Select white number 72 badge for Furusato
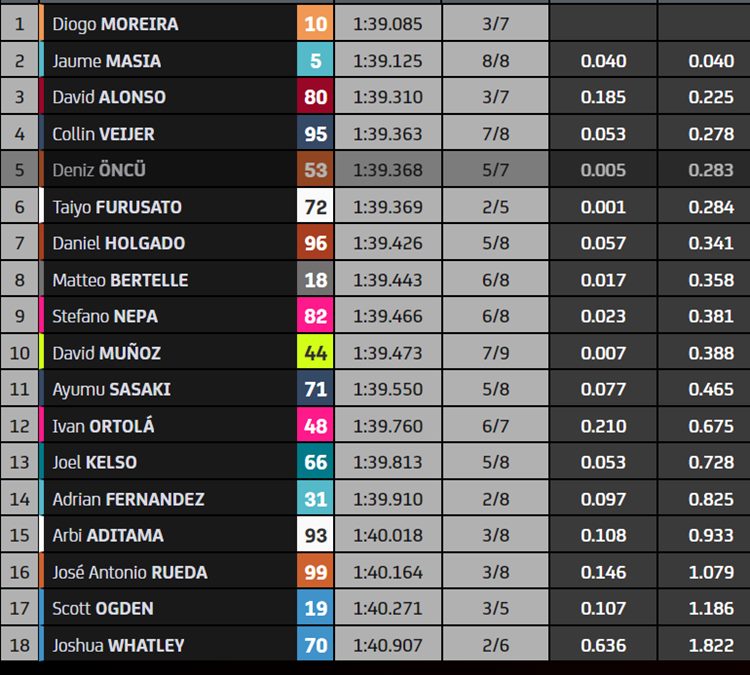The height and width of the screenshot is (675, 750). (315, 206)
